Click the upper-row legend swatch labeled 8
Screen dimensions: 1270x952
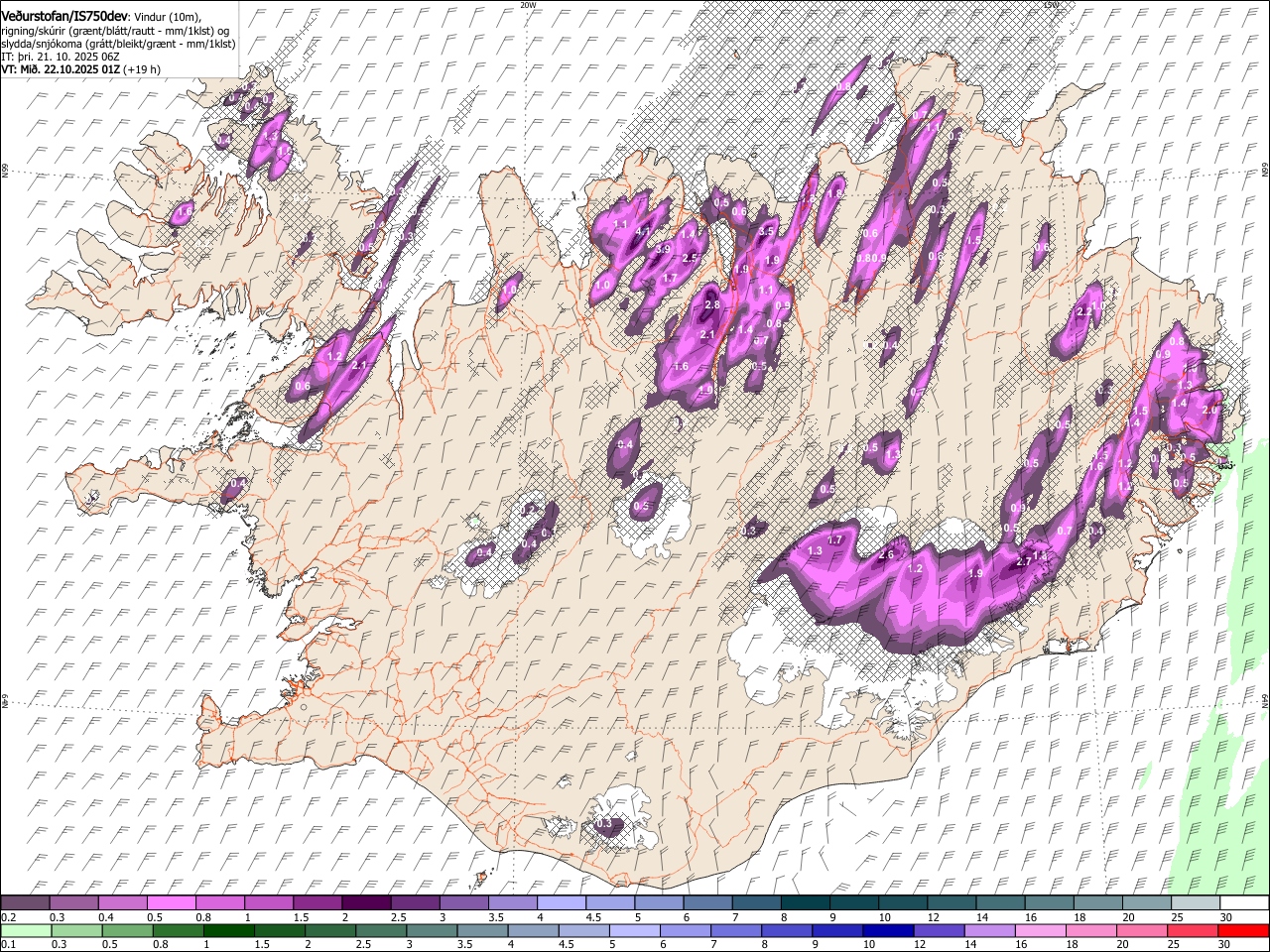[x=806, y=903]
